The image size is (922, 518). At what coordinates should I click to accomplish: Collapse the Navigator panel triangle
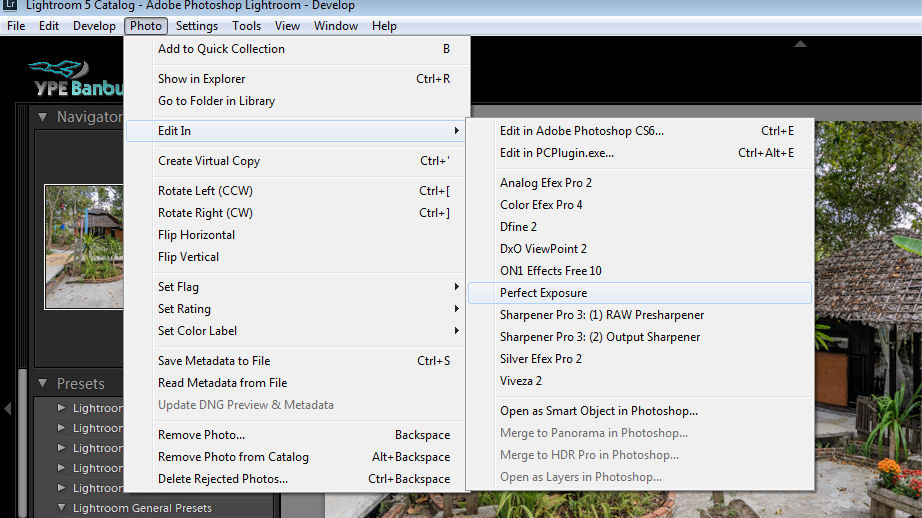pyautogui.click(x=42, y=117)
